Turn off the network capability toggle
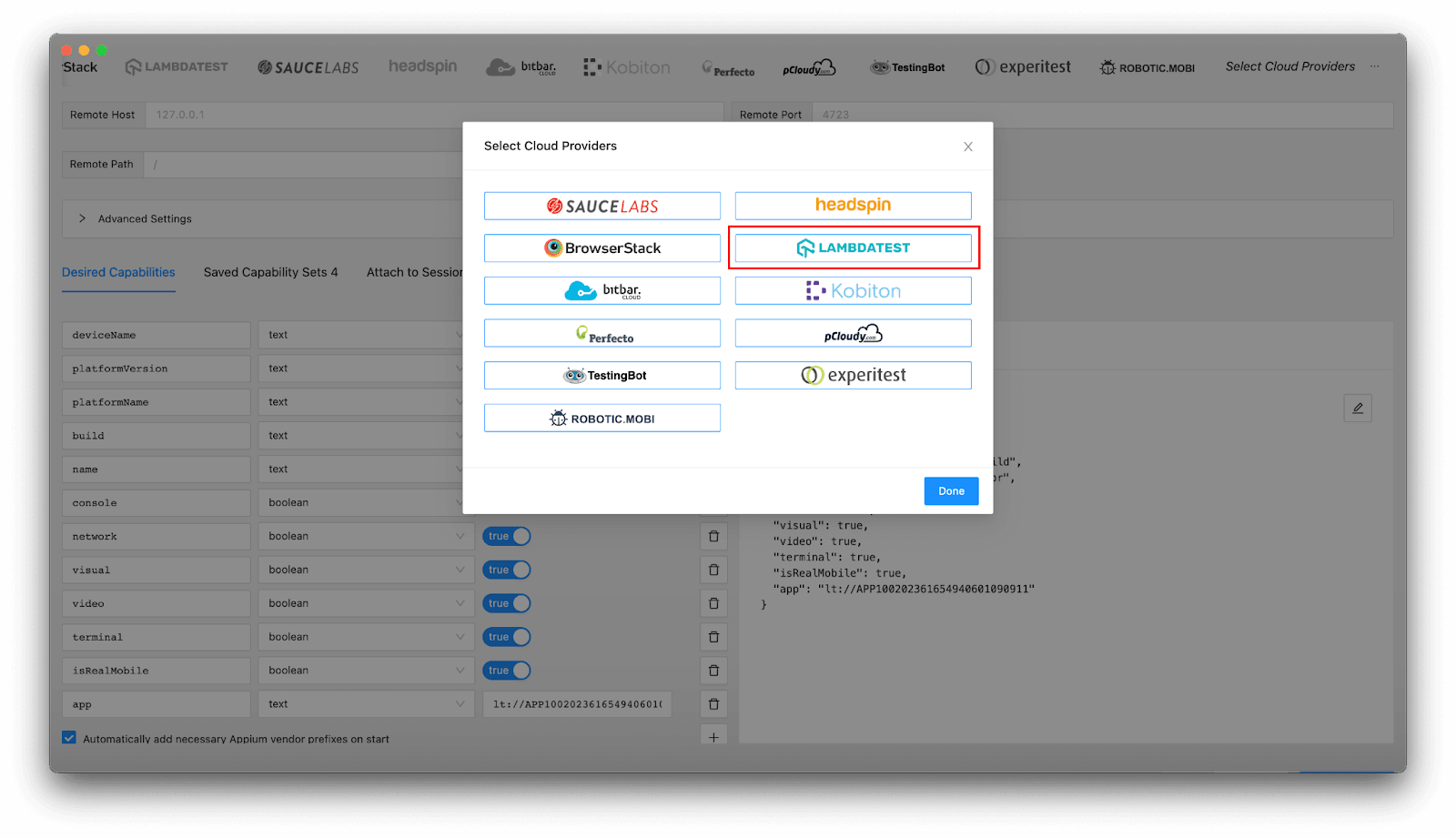Image resolution: width=1456 pixels, height=838 pixels. 506,536
